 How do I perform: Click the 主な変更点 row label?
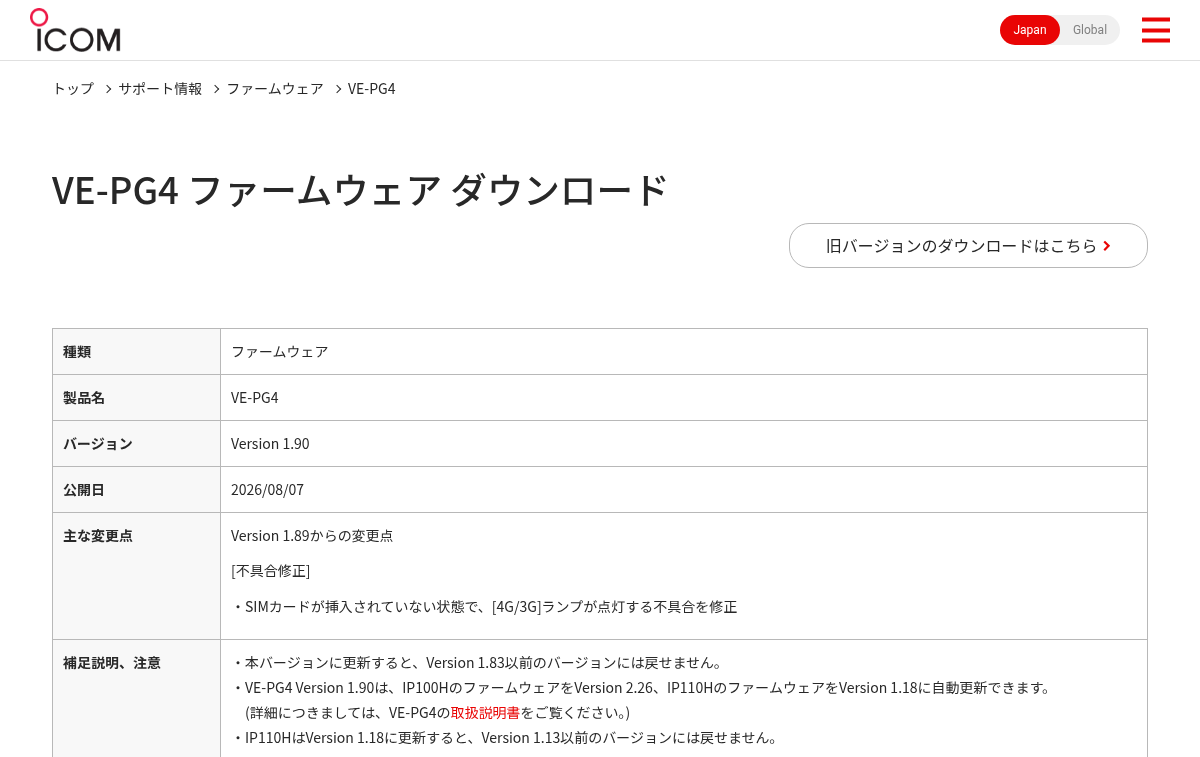(136, 576)
